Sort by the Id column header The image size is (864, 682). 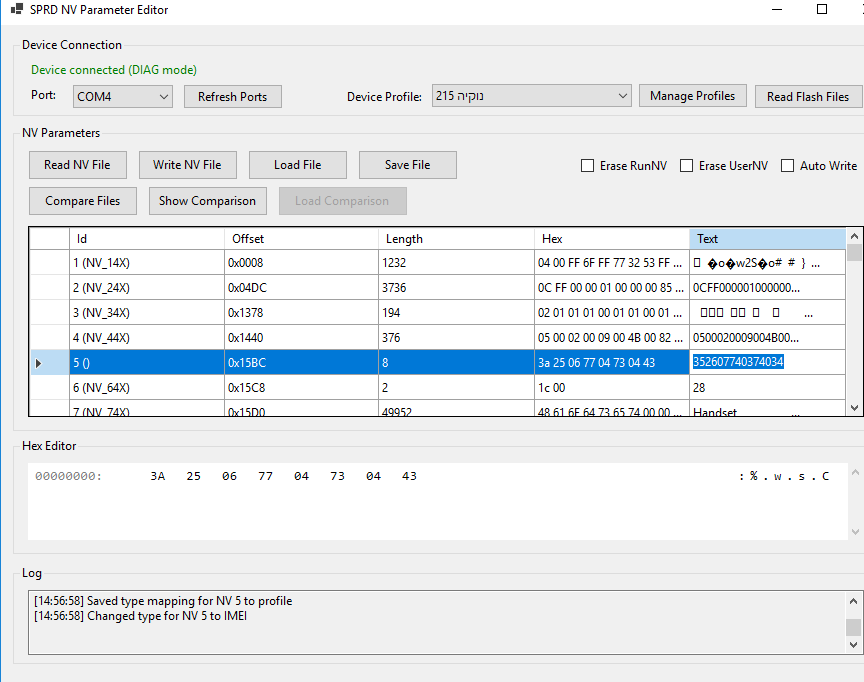tap(147, 239)
